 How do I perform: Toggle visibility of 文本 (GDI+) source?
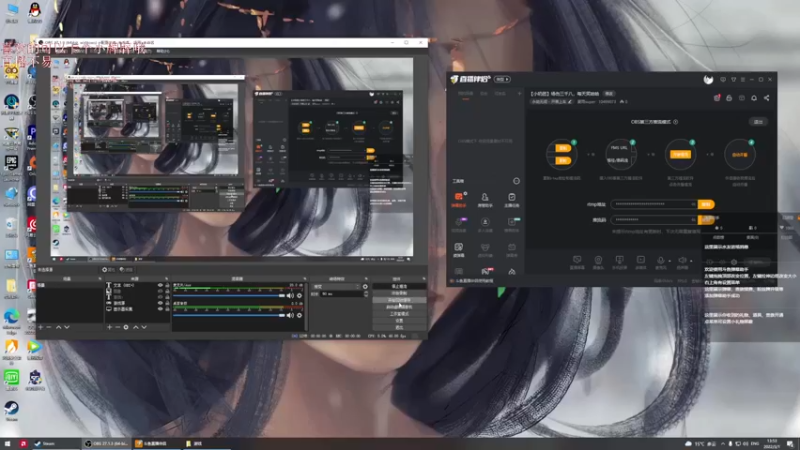(160, 285)
